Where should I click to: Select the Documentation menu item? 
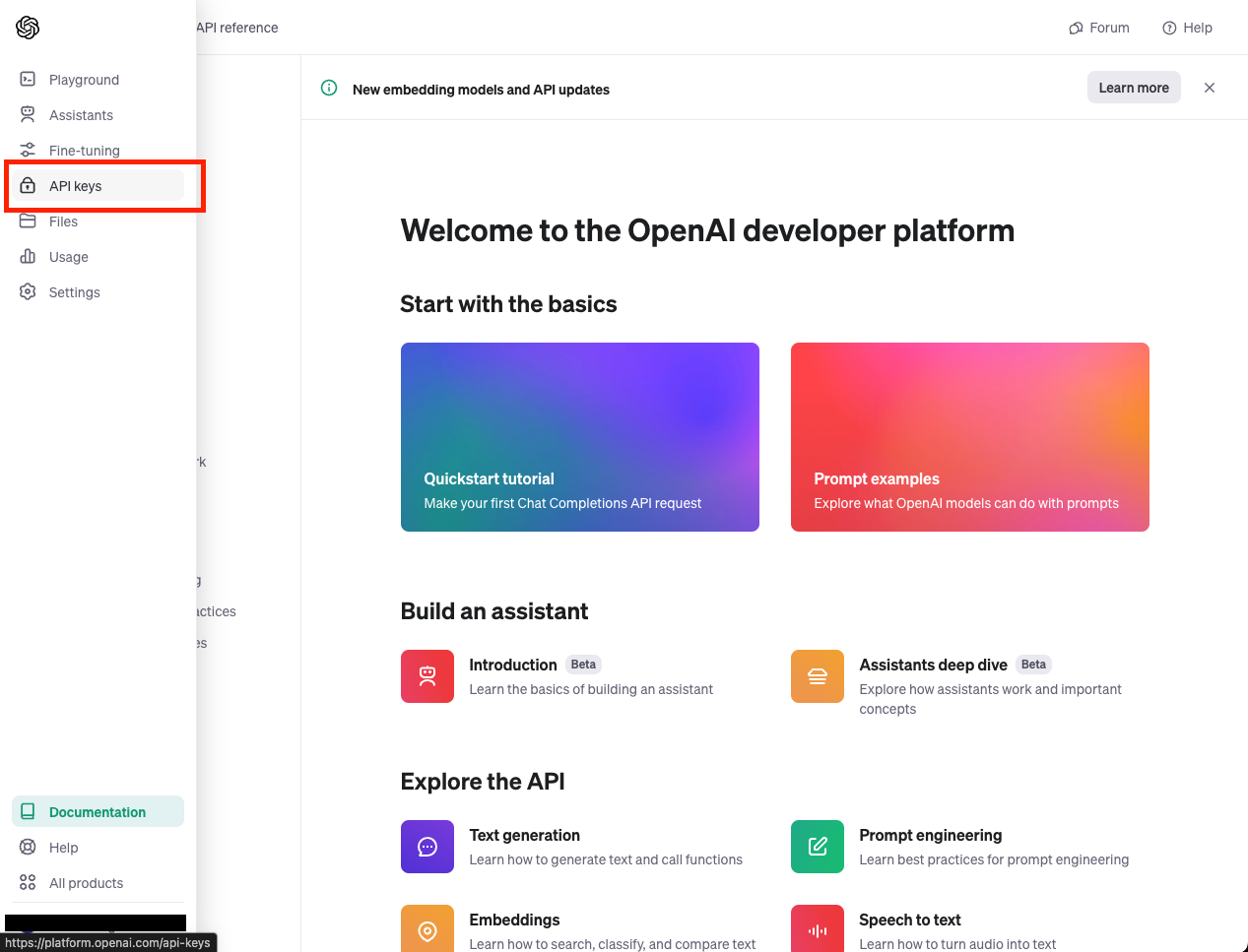(x=98, y=812)
